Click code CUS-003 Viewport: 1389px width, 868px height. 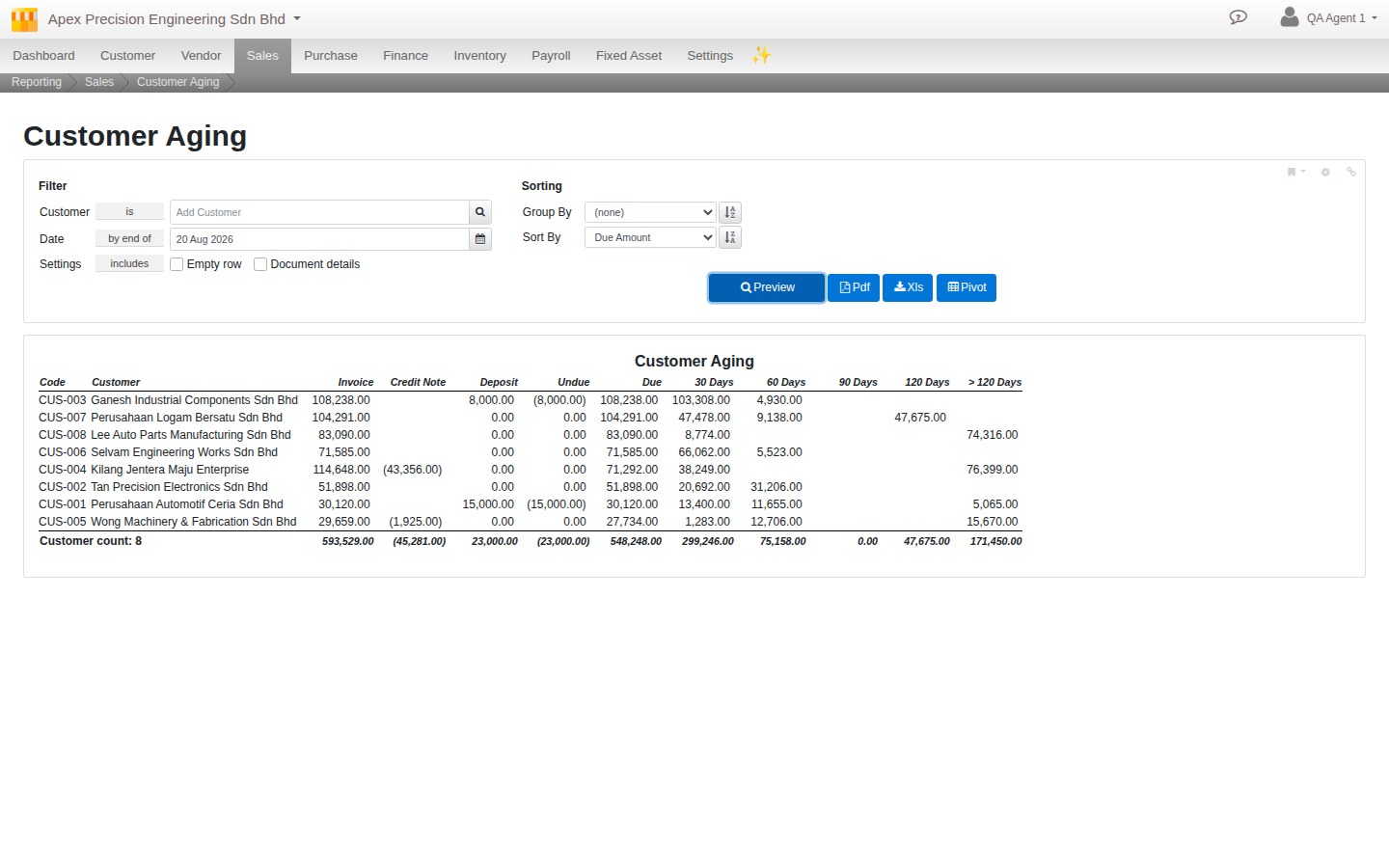[x=63, y=400]
